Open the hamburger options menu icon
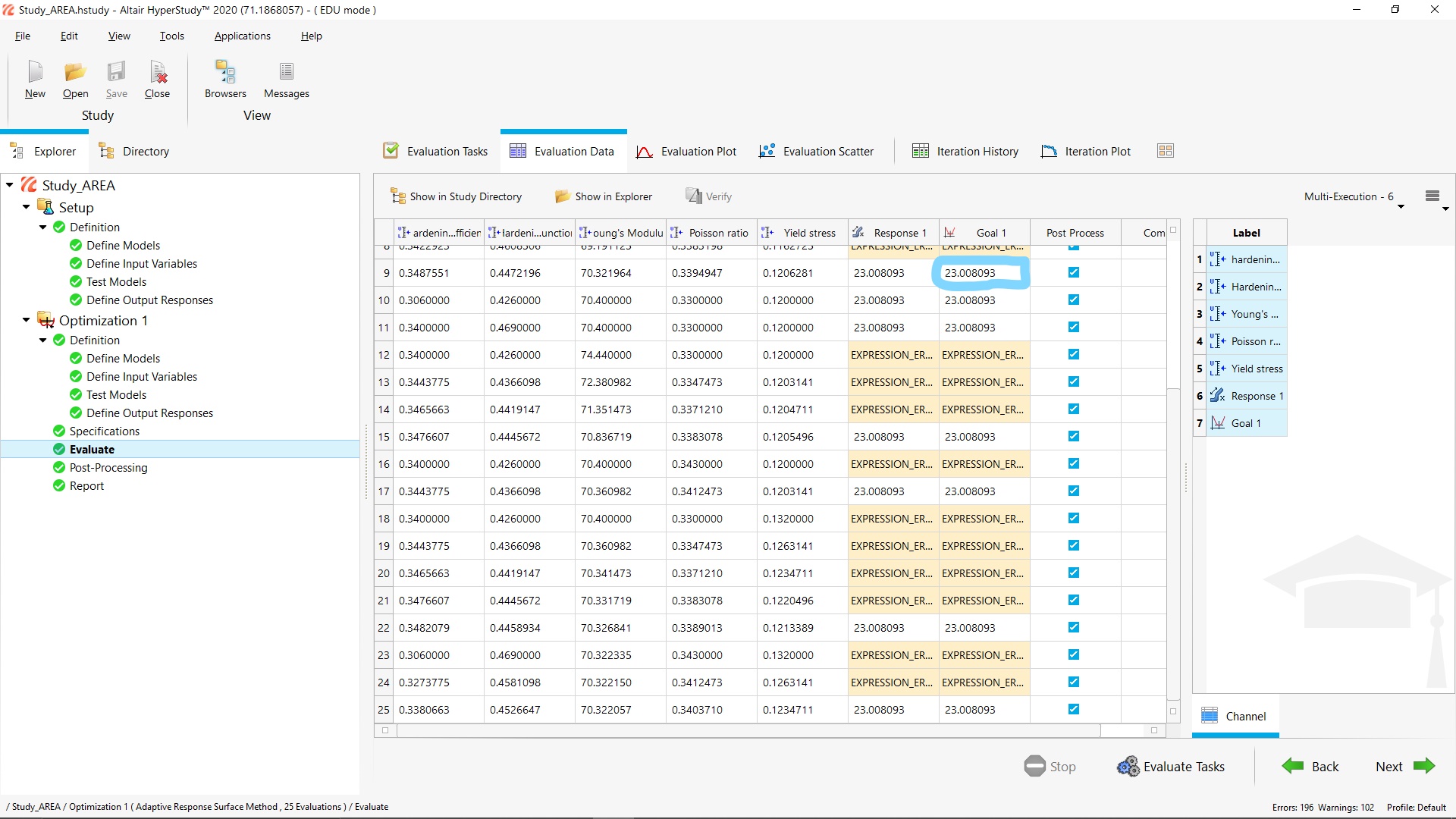This screenshot has height=819, width=1456. [x=1432, y=196]
